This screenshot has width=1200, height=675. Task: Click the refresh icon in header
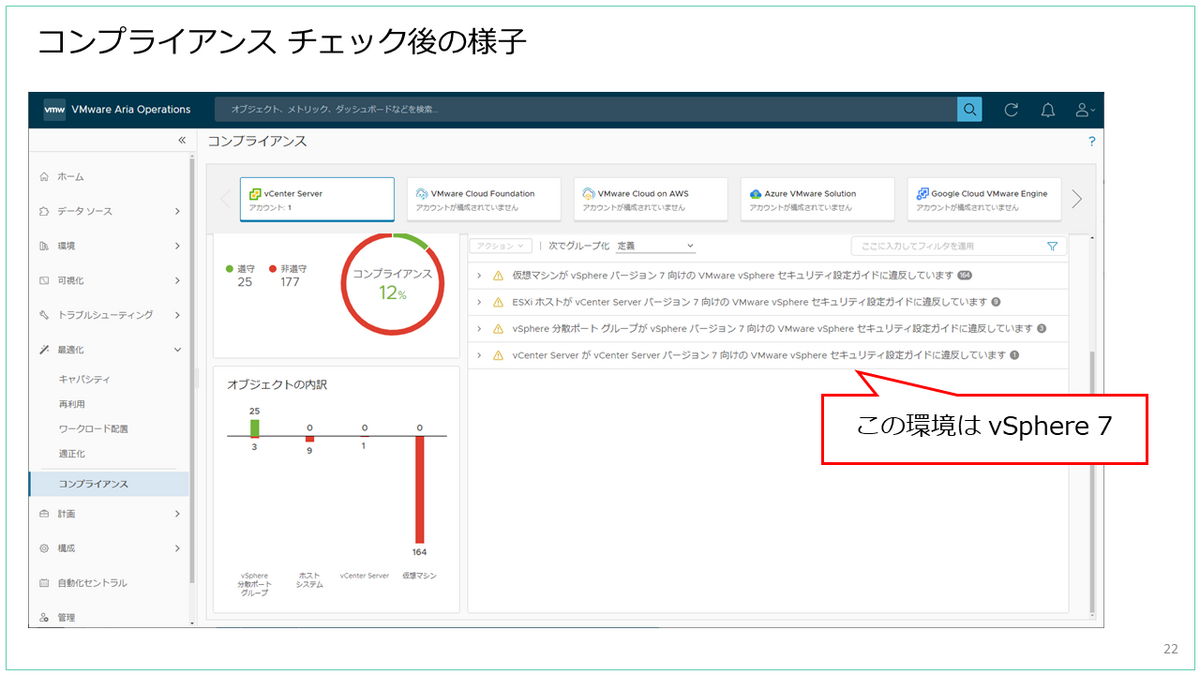(x=1011, y=110)
